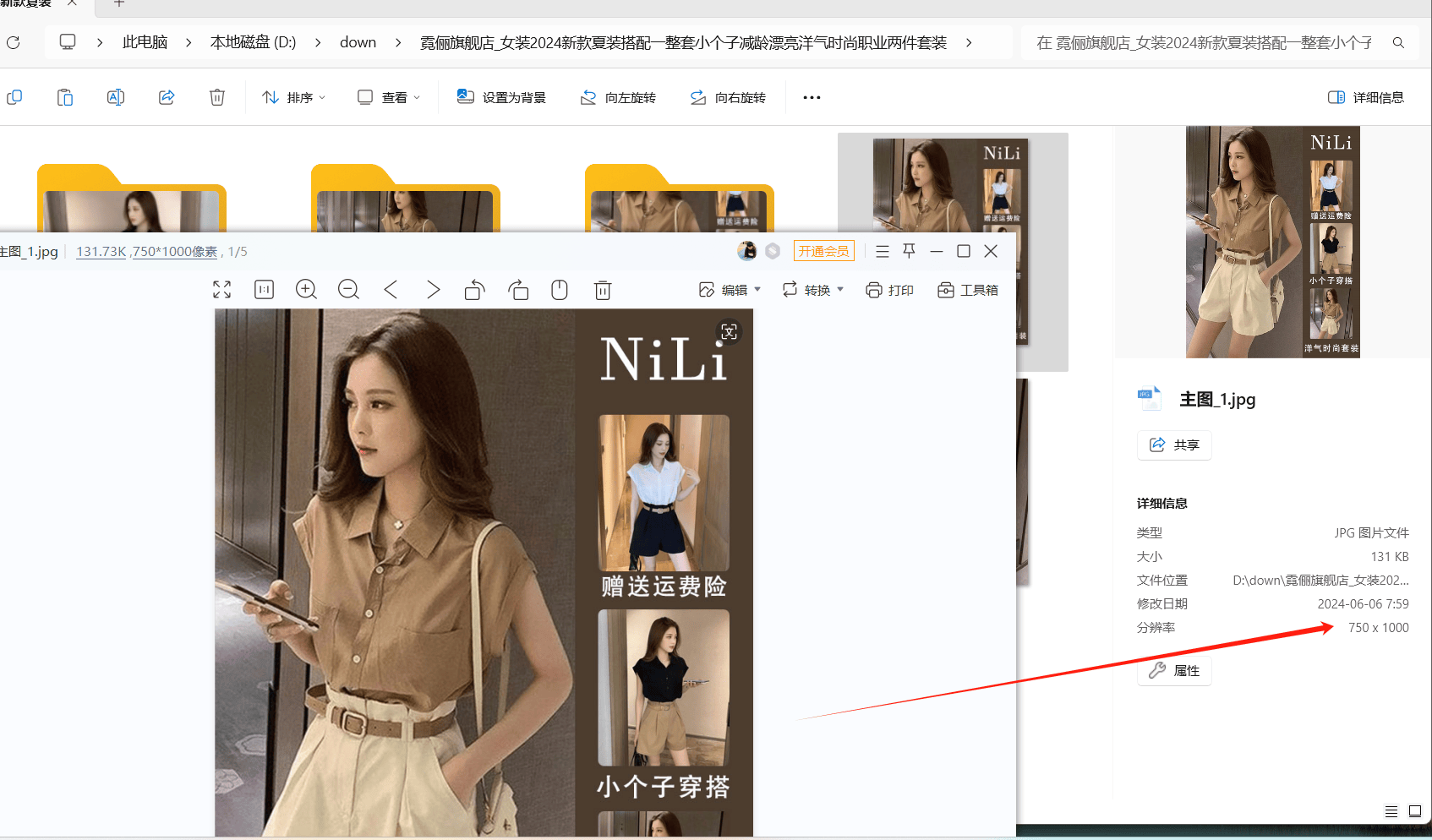Switch to the large thumbnails view icon
The height and width of the screenshot is (840, 1432).
(1415, 811)
